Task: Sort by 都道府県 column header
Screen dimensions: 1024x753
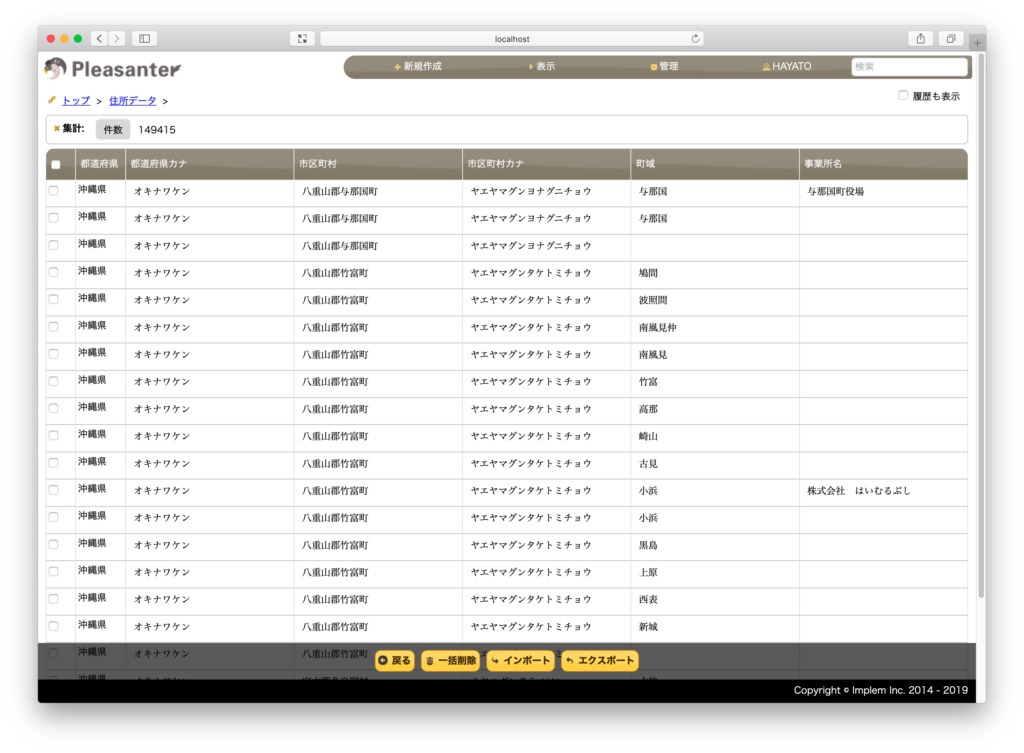Action: (x=99, y=164)
